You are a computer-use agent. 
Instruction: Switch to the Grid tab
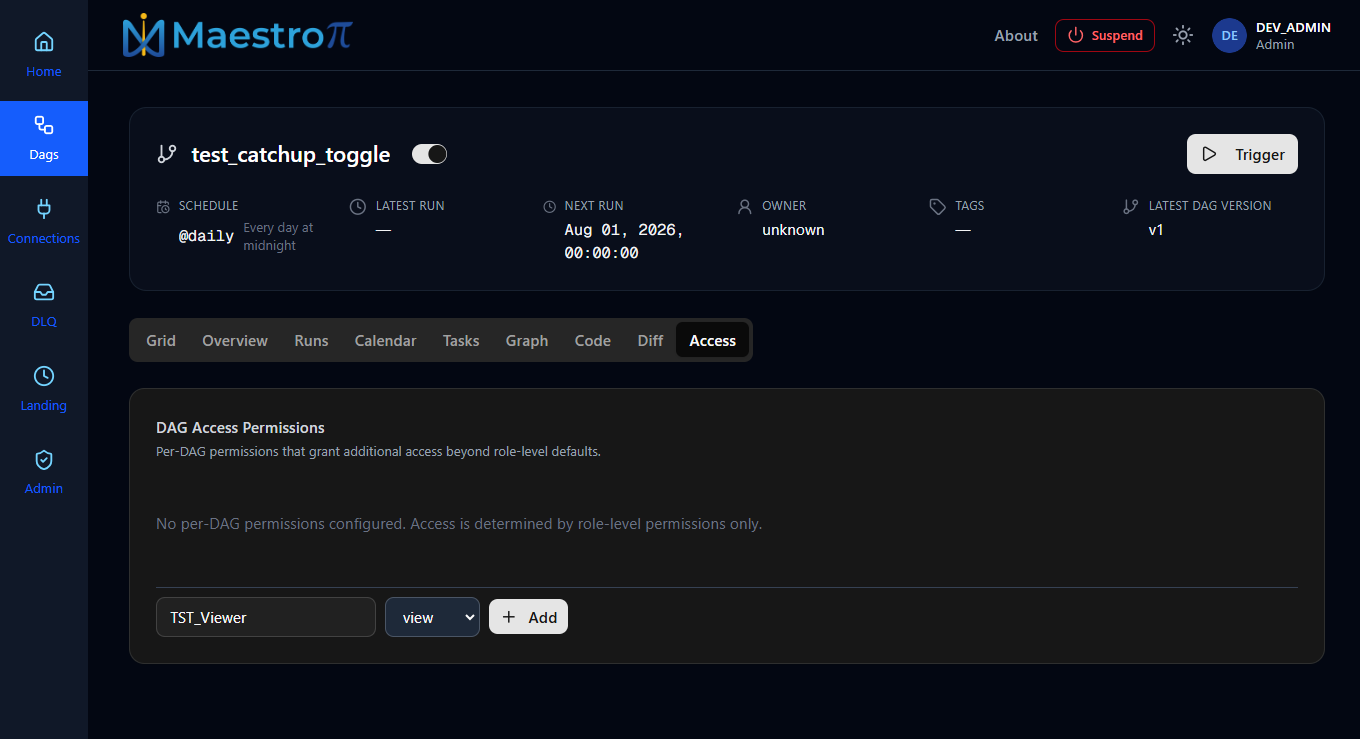(x=161, y=341)
